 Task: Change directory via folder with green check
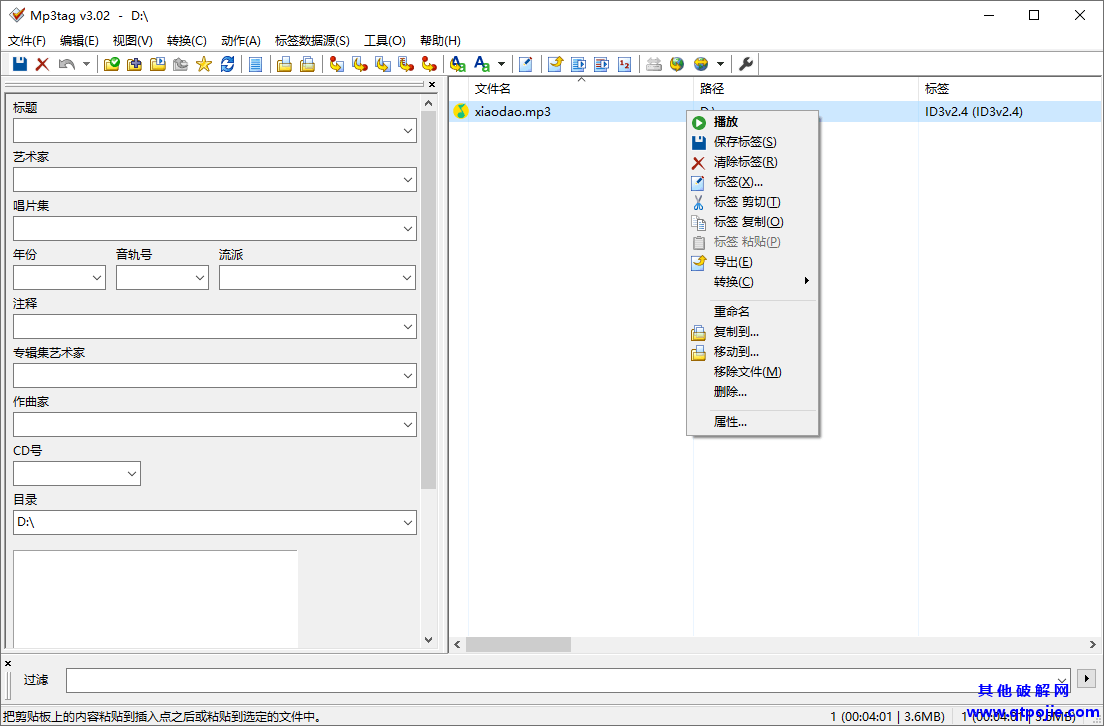click(111, 64)
